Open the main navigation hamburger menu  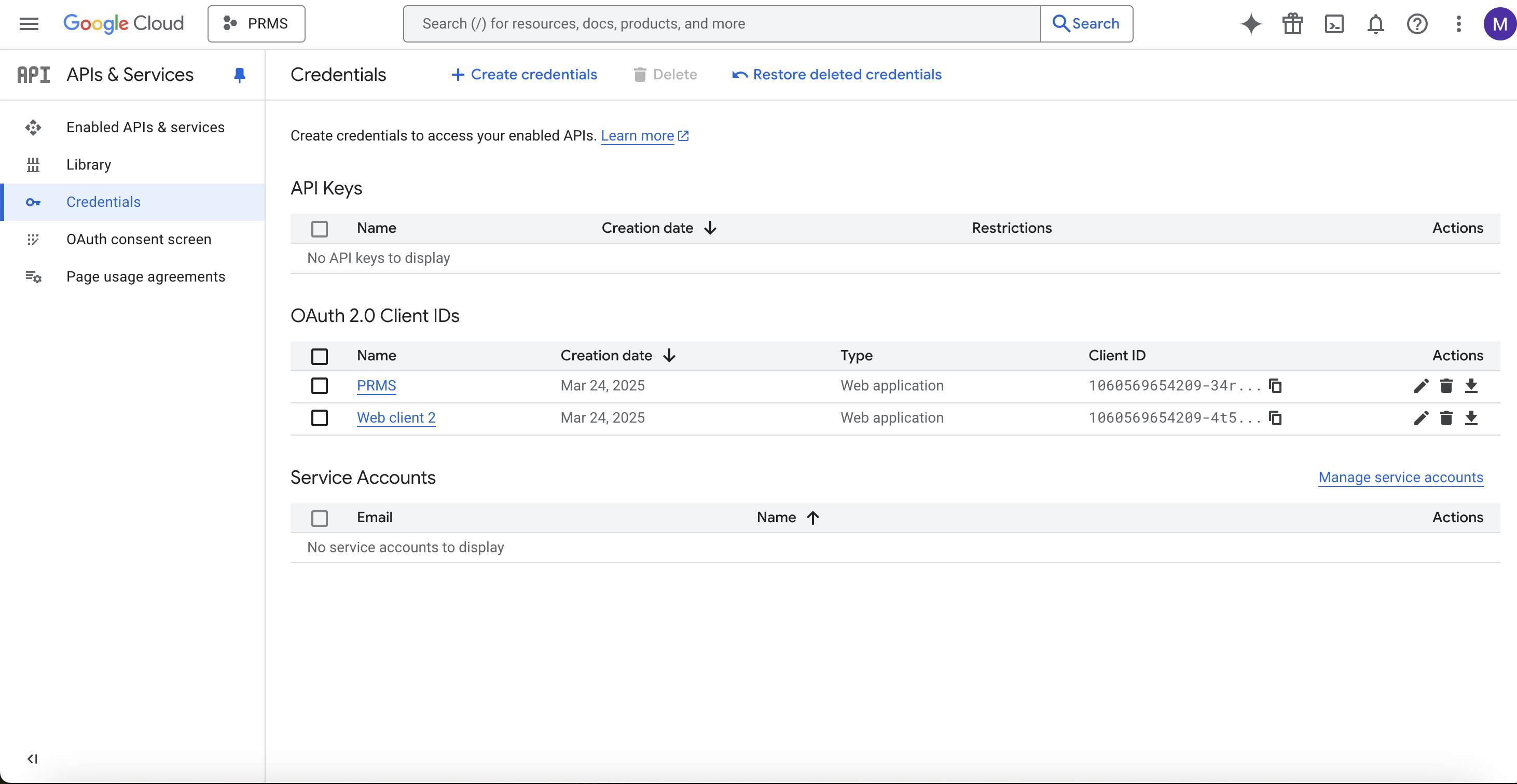click(x=28, y=23)
